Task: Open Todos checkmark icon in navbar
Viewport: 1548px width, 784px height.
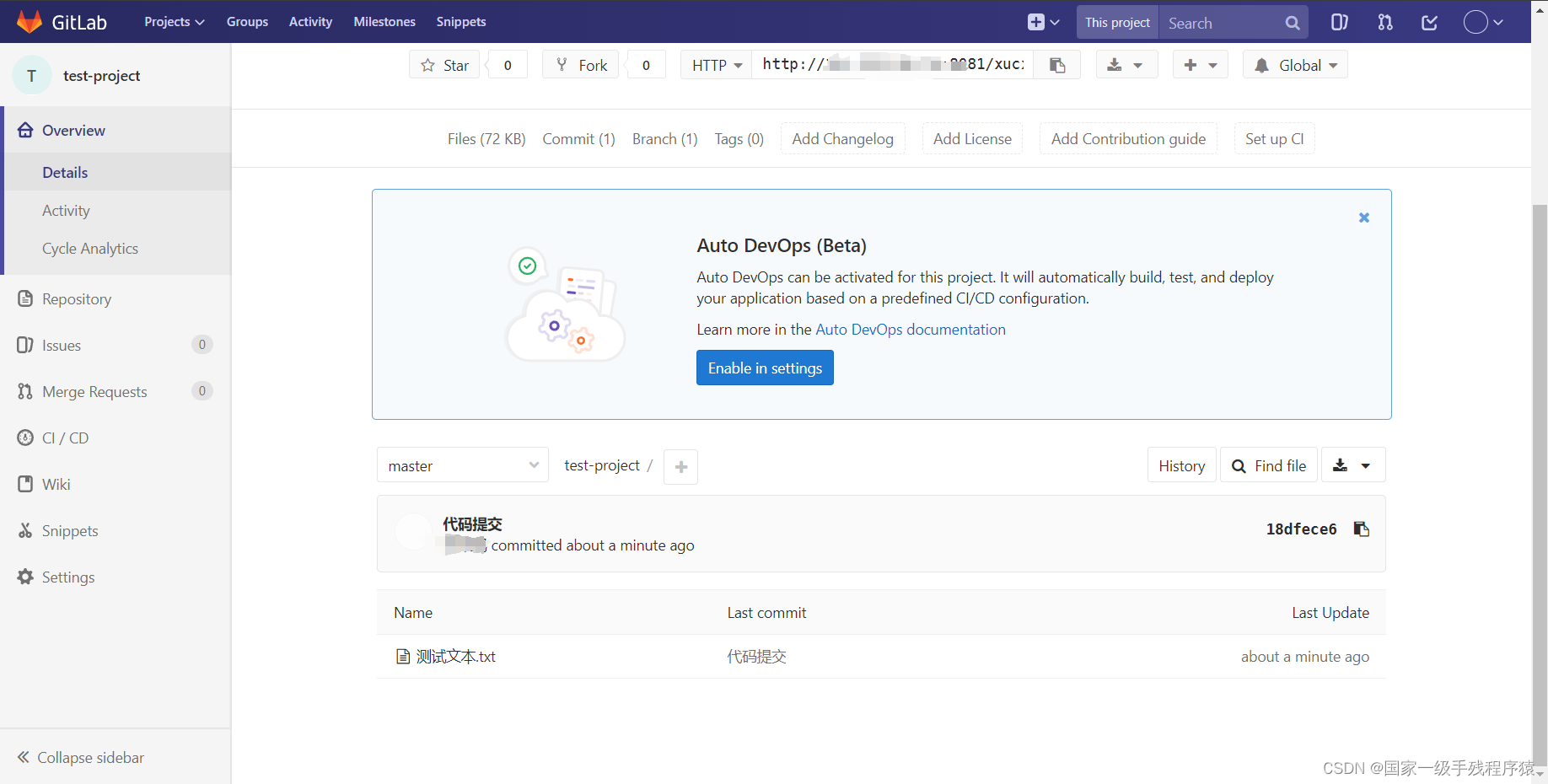Action: tap(1430, 23)
